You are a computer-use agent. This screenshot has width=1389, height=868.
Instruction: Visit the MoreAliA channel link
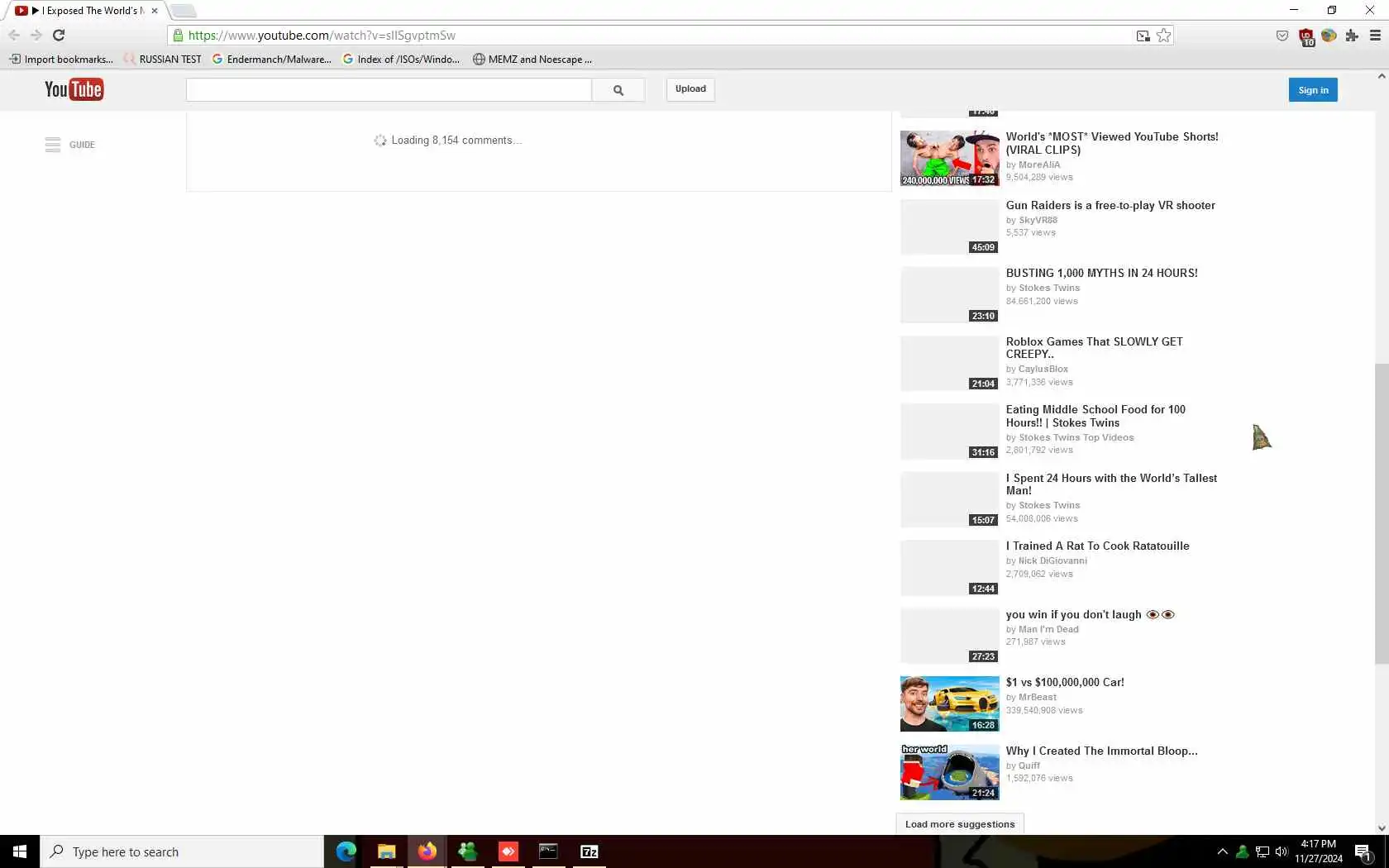(1039, 165)
